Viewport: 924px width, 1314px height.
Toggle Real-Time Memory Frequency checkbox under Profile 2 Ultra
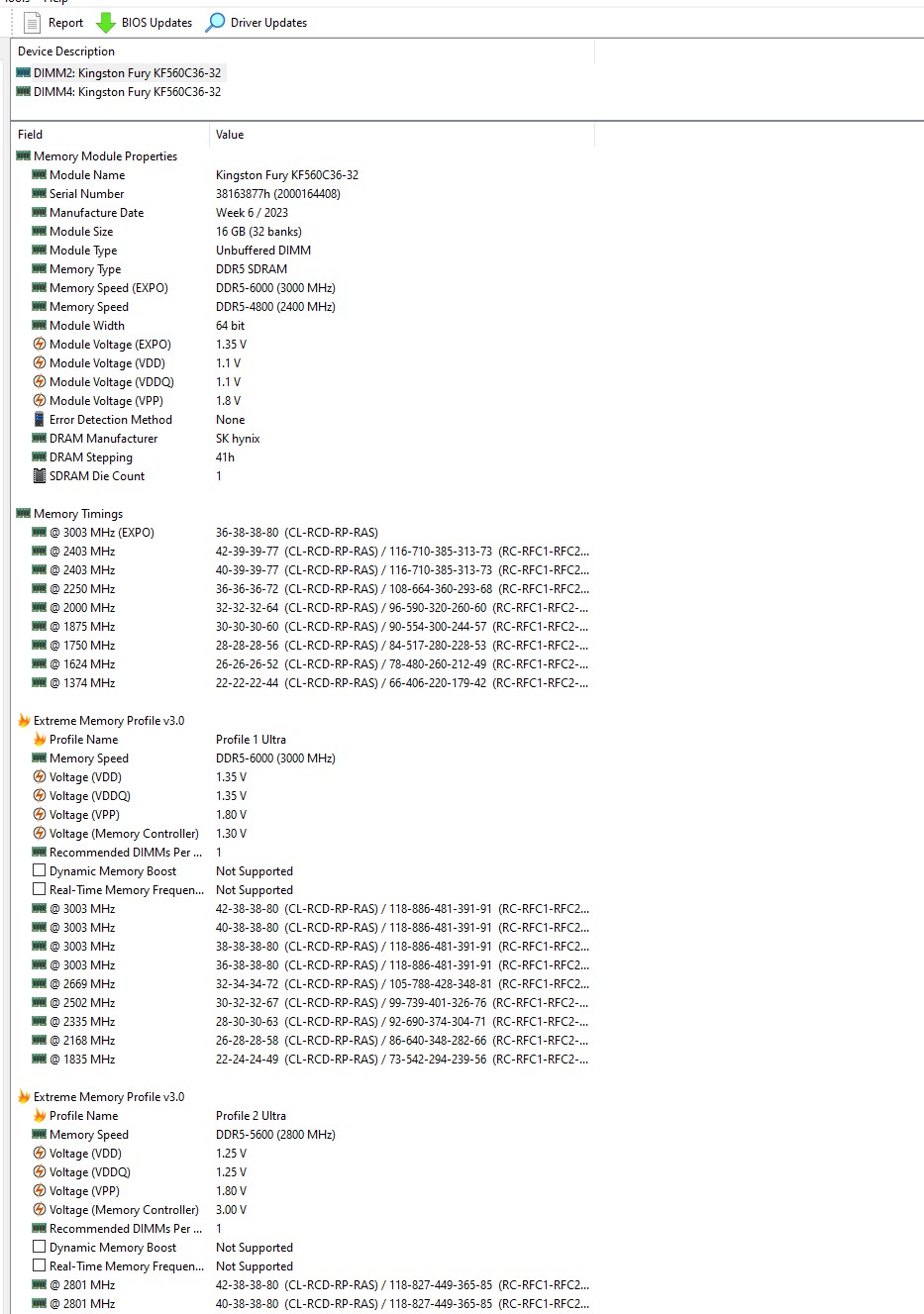[40, 1265]
